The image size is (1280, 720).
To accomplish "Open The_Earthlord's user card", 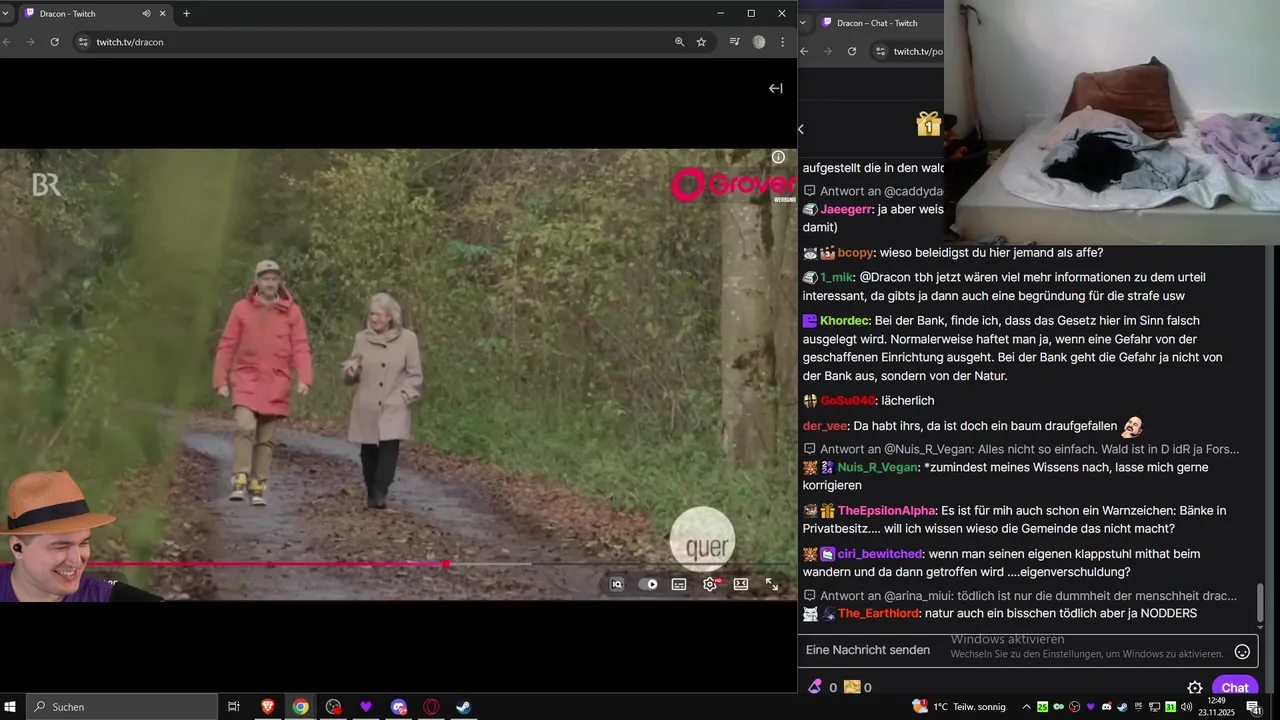I will click(879, 614).
